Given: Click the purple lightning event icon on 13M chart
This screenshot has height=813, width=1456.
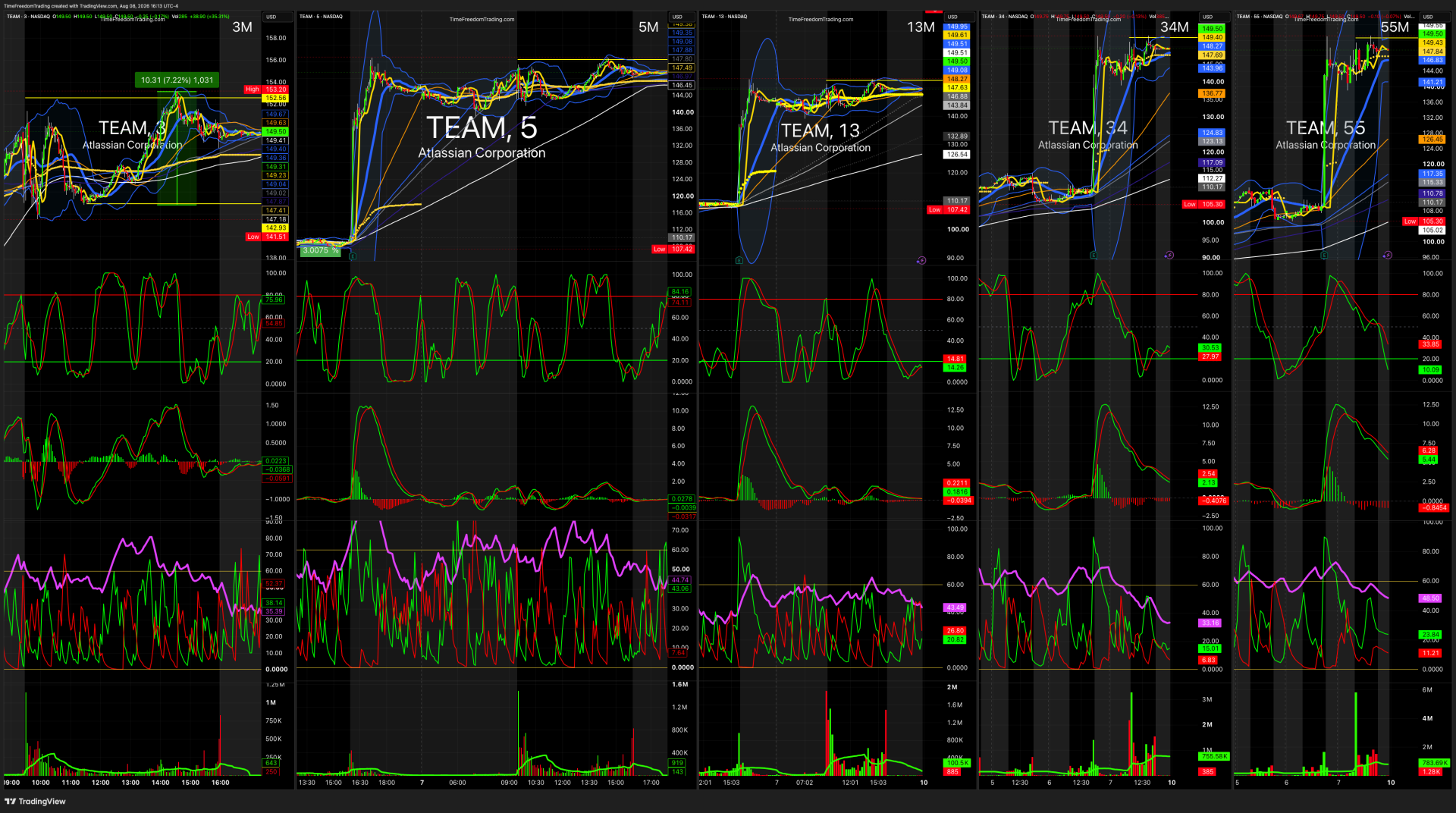Looking at the screenshot, I should pos(921,260).
